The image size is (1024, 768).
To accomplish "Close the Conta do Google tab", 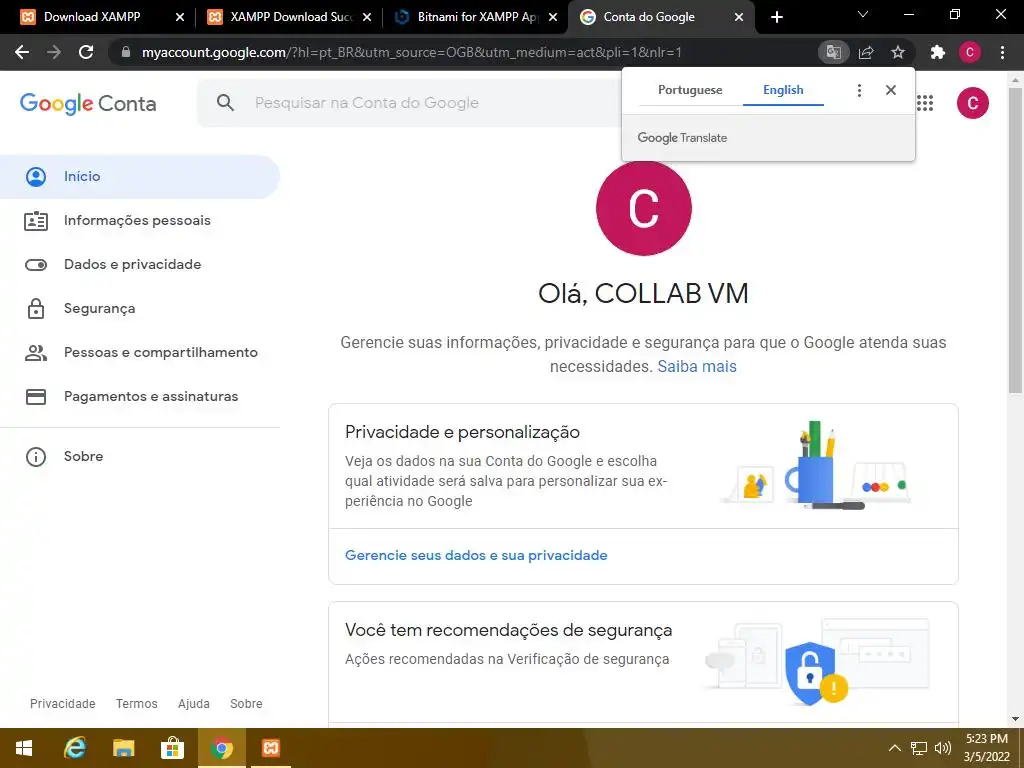I will pyautogui.click(x=739, y=17).
